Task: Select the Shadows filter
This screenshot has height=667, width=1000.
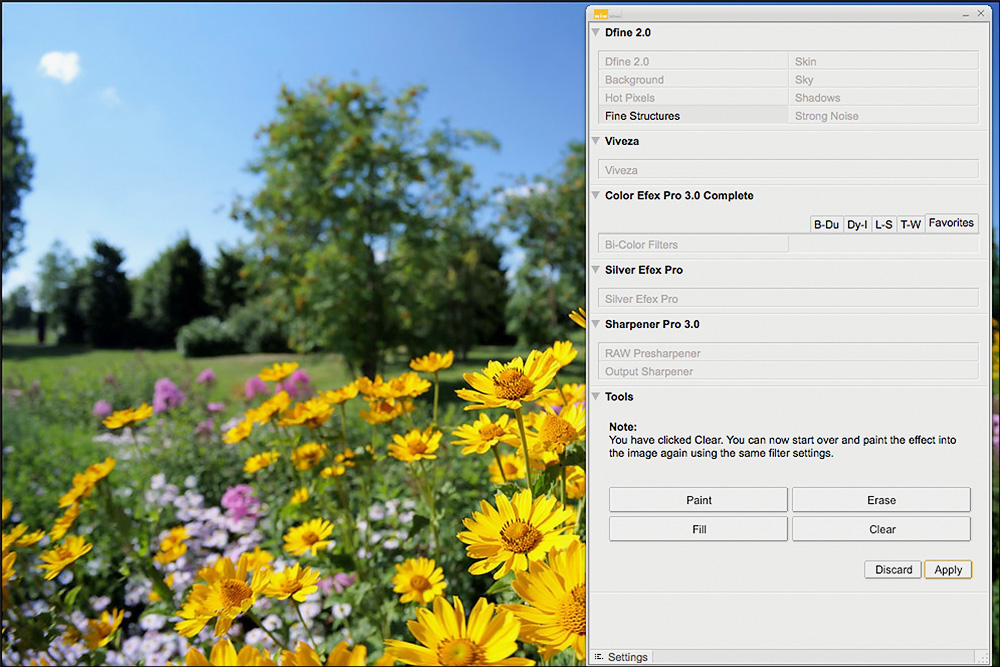Action: pos(883,98)
